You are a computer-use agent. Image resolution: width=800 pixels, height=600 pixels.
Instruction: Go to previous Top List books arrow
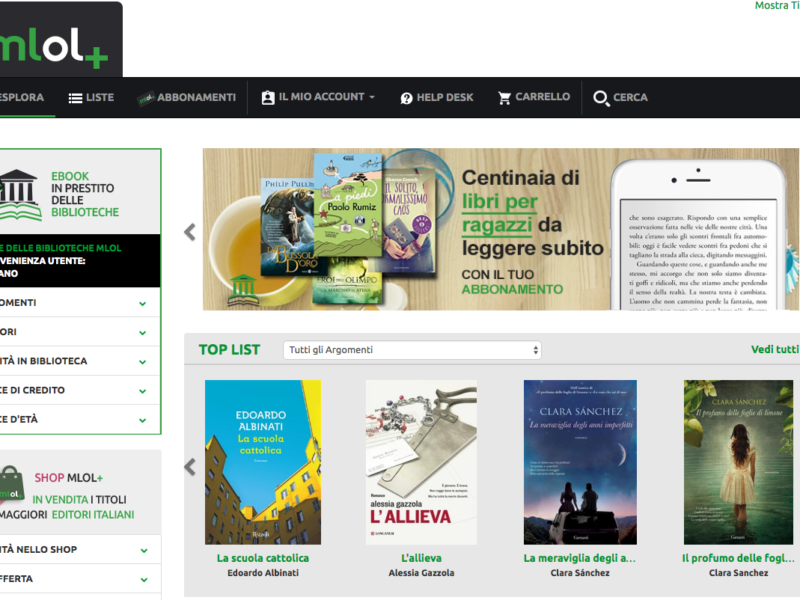click(x=190, y=467)
